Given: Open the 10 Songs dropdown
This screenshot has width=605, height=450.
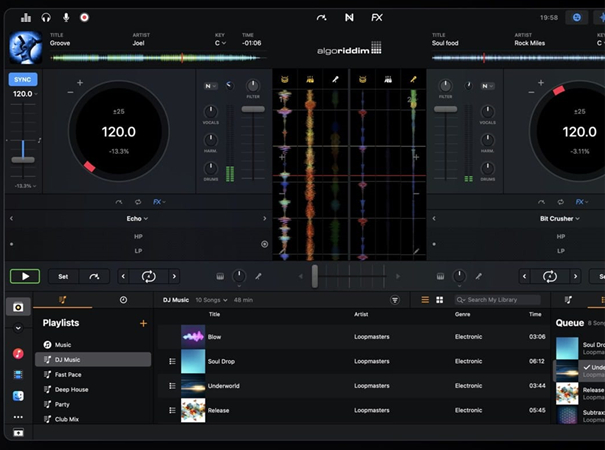Looking at the screenshot, I should click(211, 300).
